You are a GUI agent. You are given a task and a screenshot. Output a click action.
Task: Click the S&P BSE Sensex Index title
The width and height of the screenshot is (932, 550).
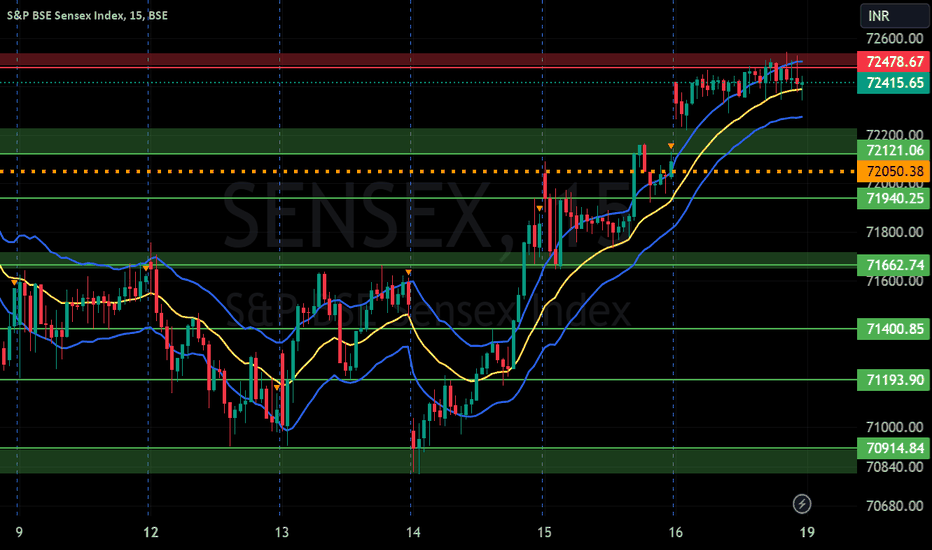(x=87, y=15)
